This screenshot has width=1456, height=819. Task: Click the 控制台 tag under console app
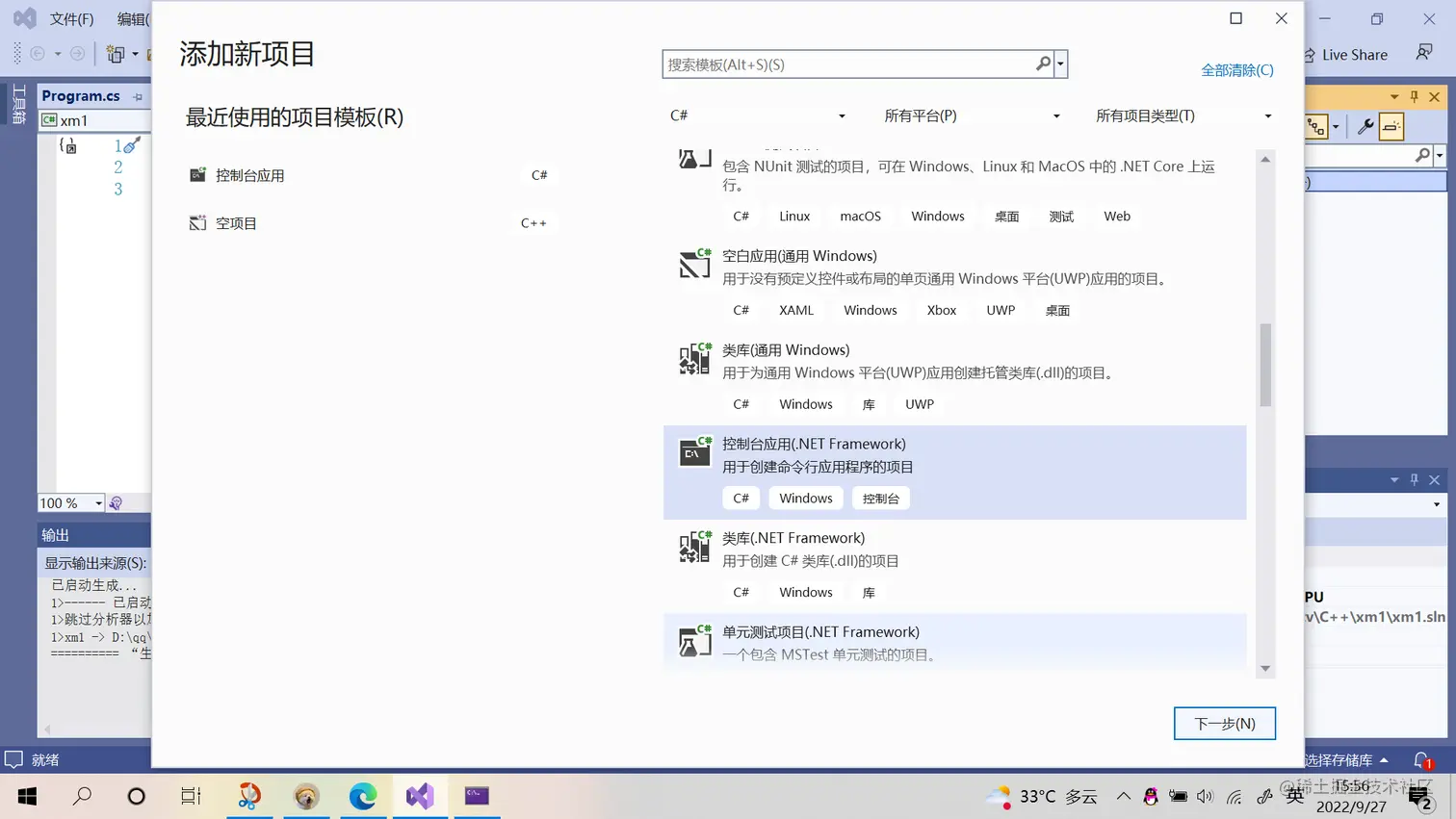tap(880, 499)
